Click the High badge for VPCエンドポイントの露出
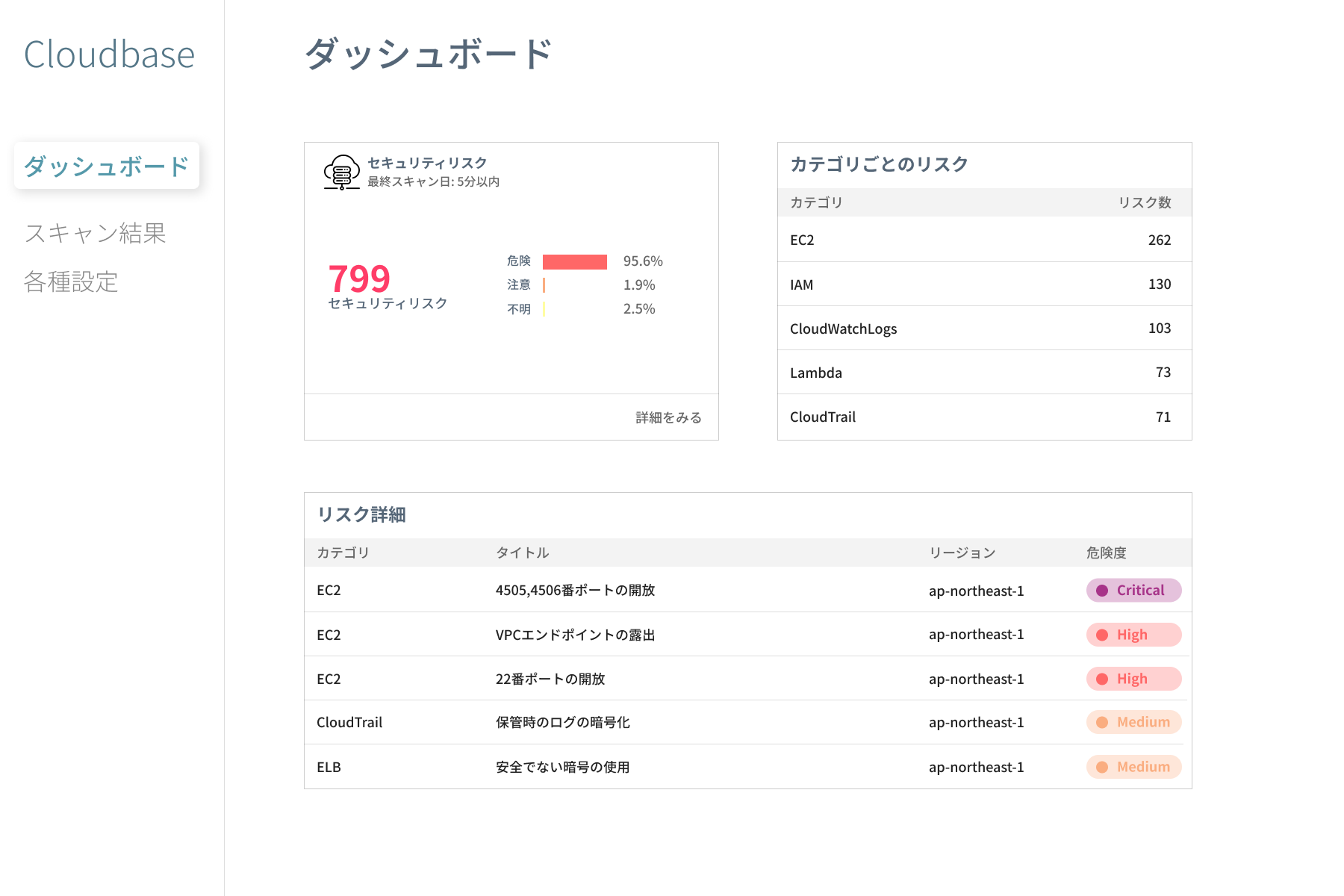 tap(1133, 635)
